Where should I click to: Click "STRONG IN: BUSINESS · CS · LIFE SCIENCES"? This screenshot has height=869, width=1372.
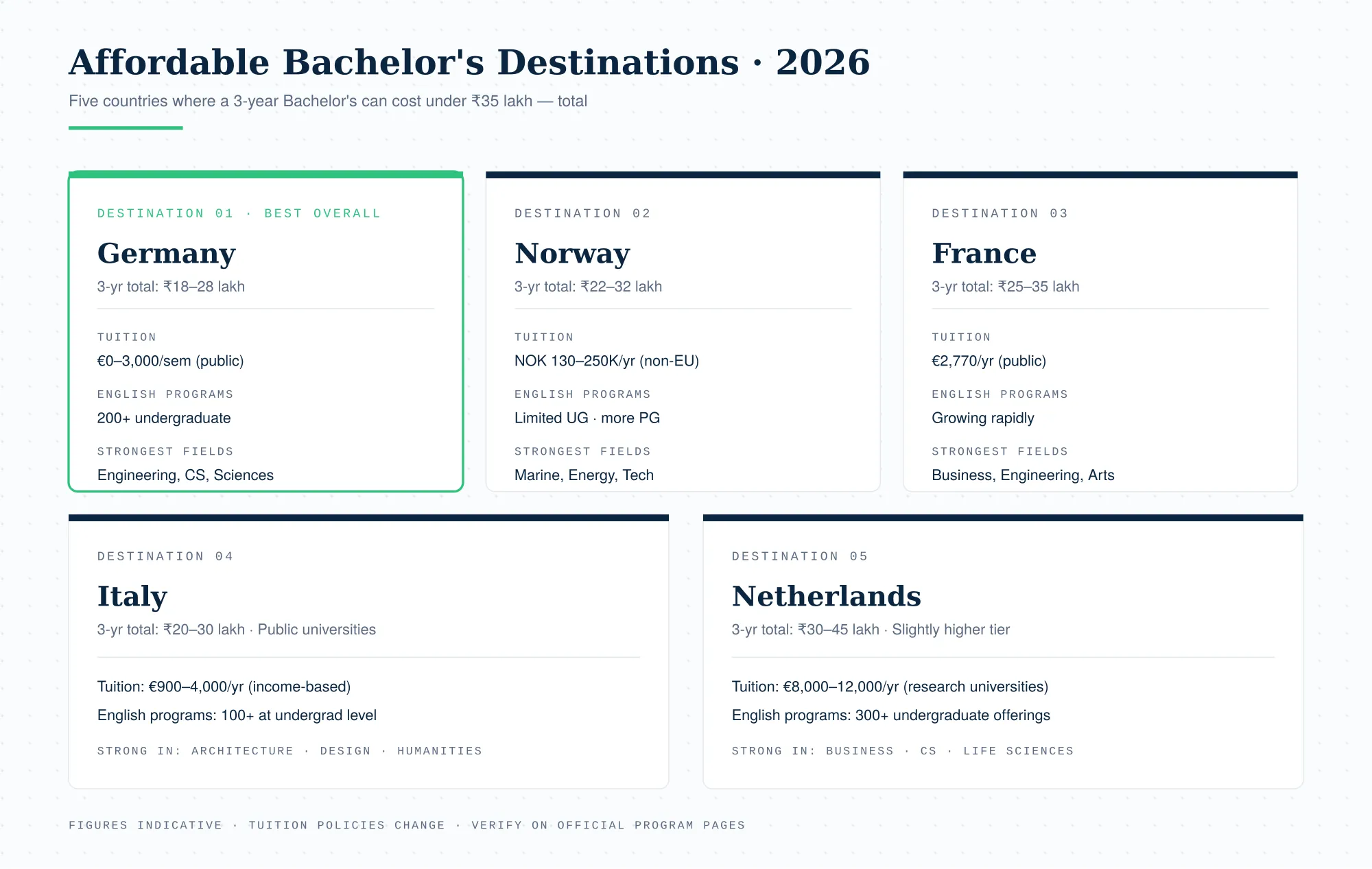pyautogui.click(x=903, y=751)
